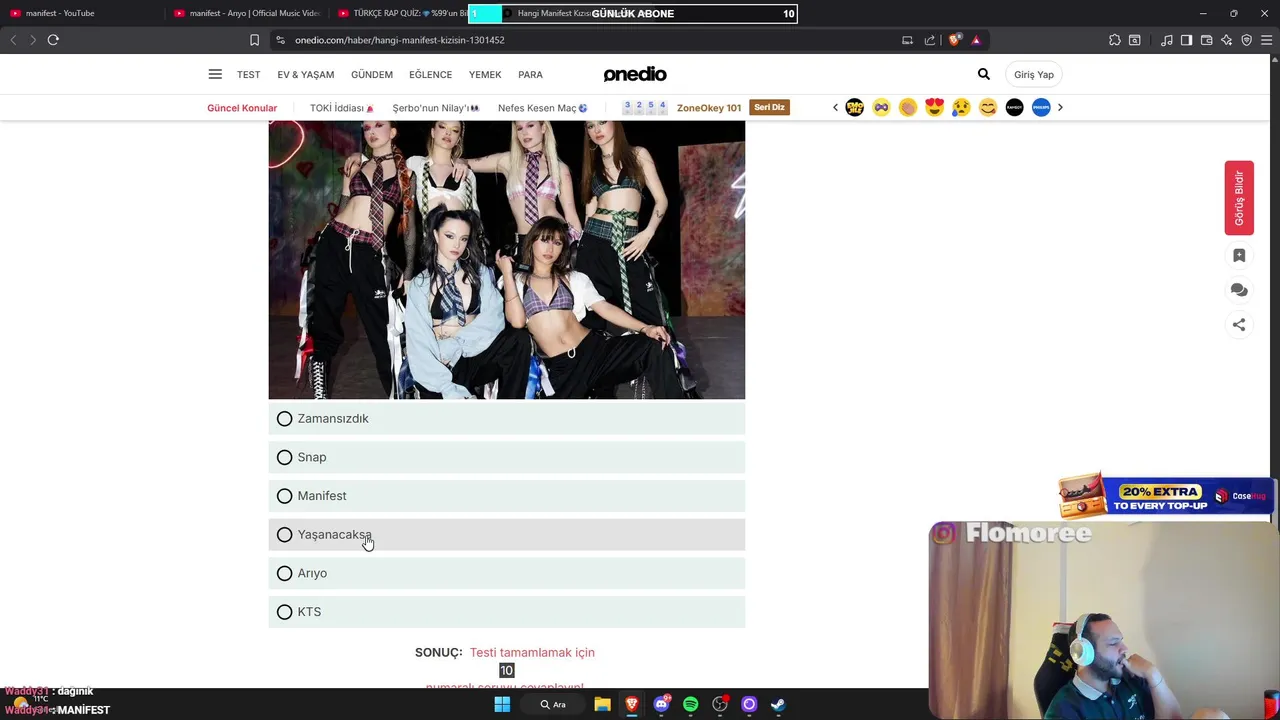Open the EĞLENCE menu item
1280x720 pixels.
430,75
